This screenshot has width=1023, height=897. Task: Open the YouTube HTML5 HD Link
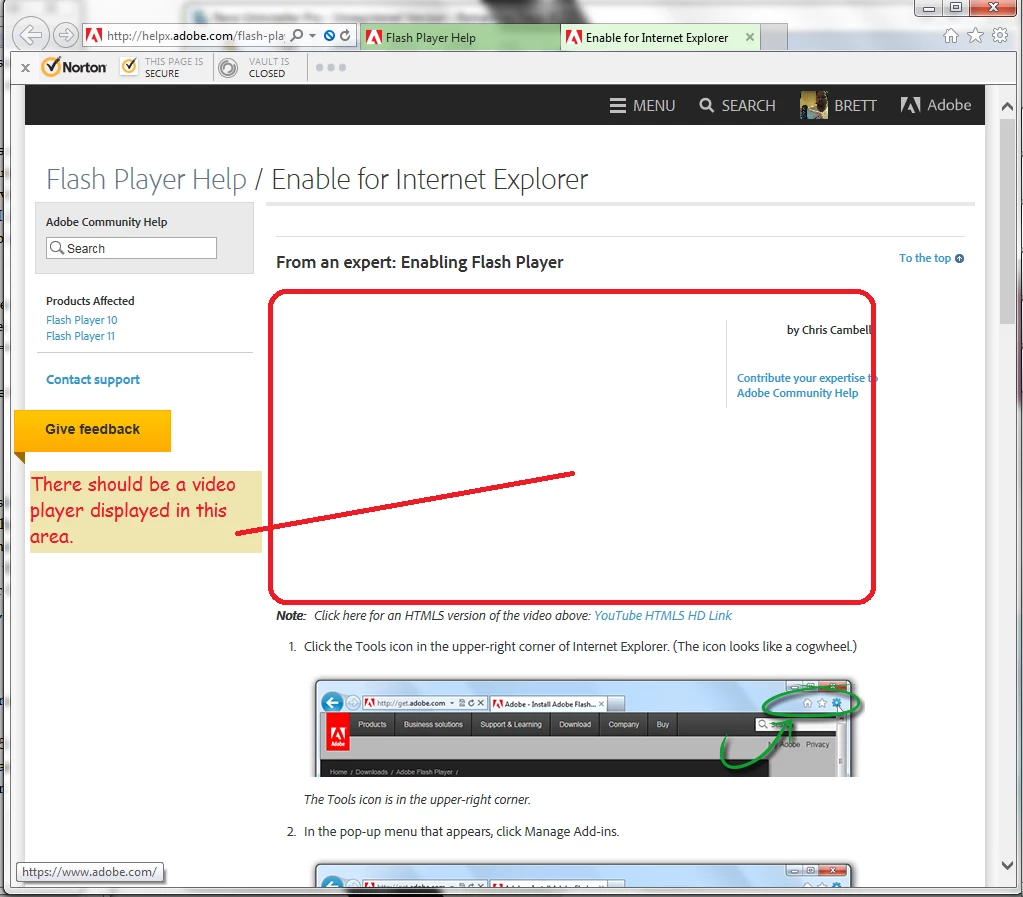coord(662,615)
